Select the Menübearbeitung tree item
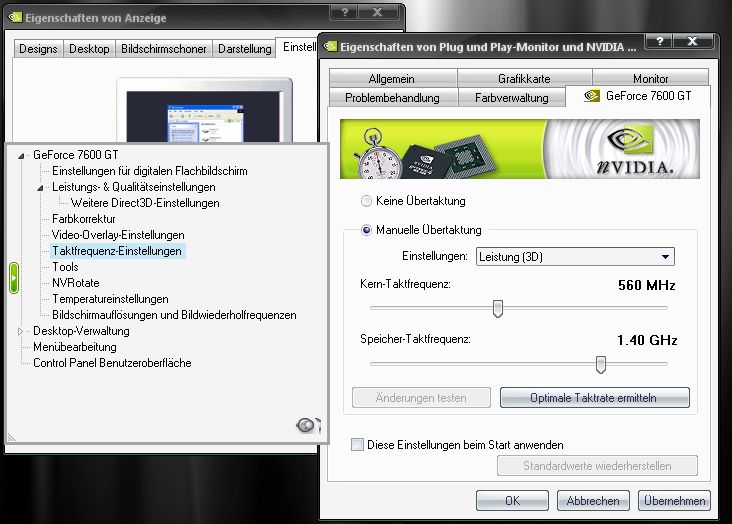732x524 pixels. click(75, 347)
